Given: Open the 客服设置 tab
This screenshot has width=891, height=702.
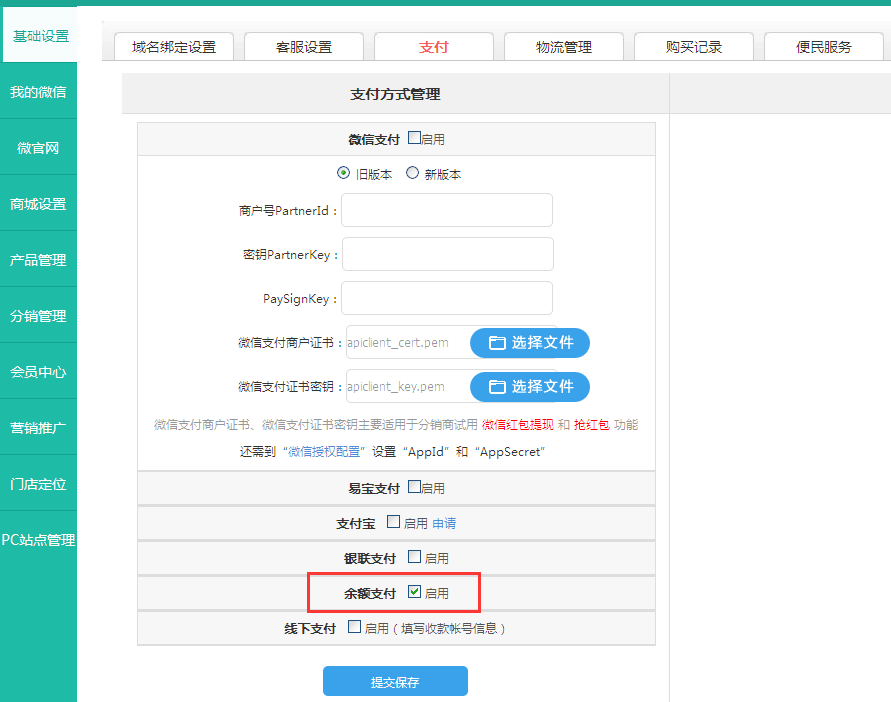Looking at the screenshot, I should pyautogui.click(x=303, y=47).
